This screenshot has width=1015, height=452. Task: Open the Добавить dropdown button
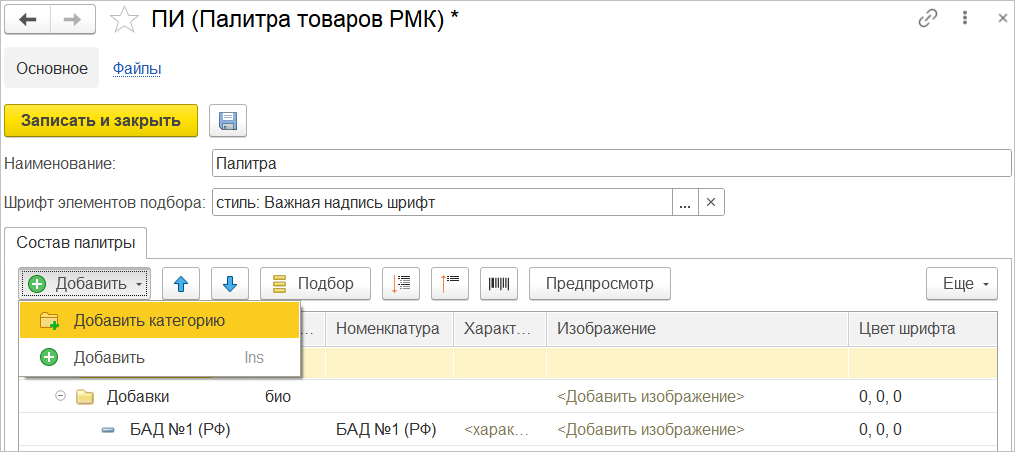click(84, 284)
